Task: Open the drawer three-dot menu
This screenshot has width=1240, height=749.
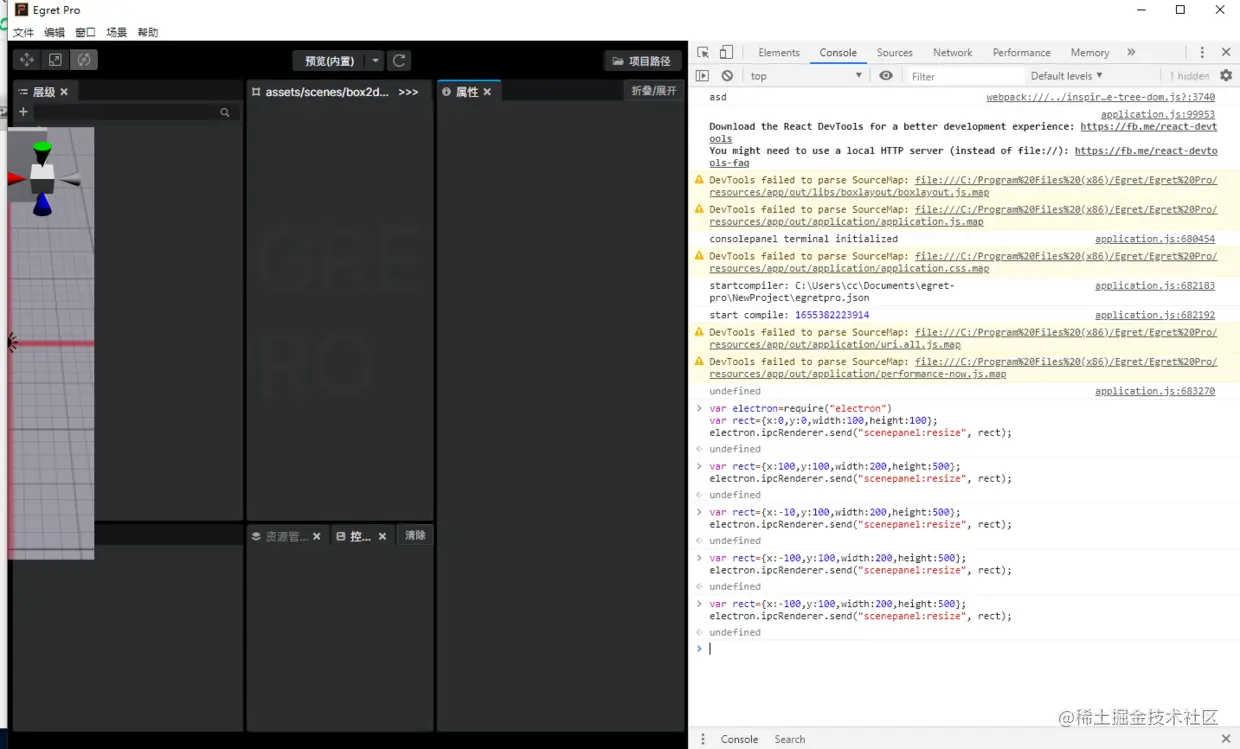Action: (702, 739)
